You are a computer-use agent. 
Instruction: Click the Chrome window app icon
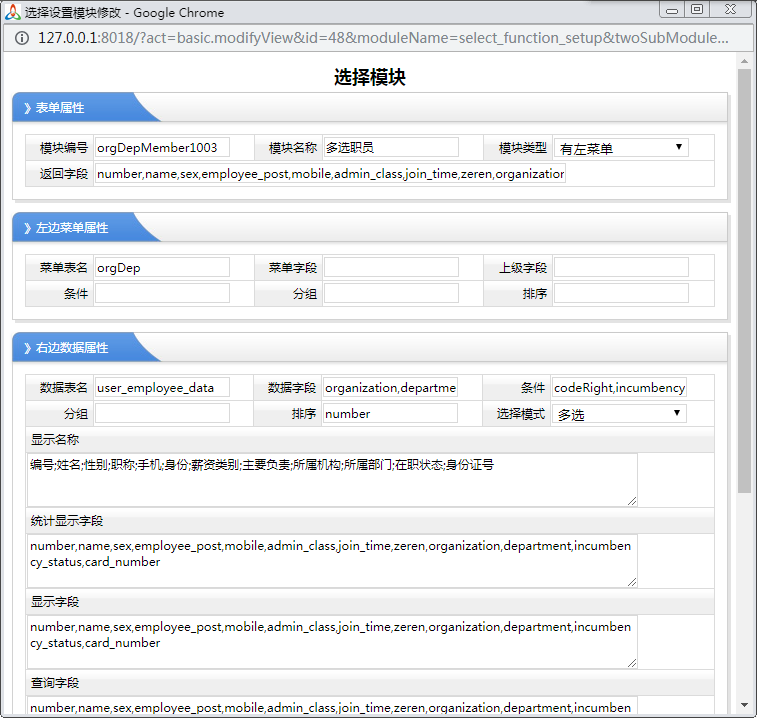[13, 12]
